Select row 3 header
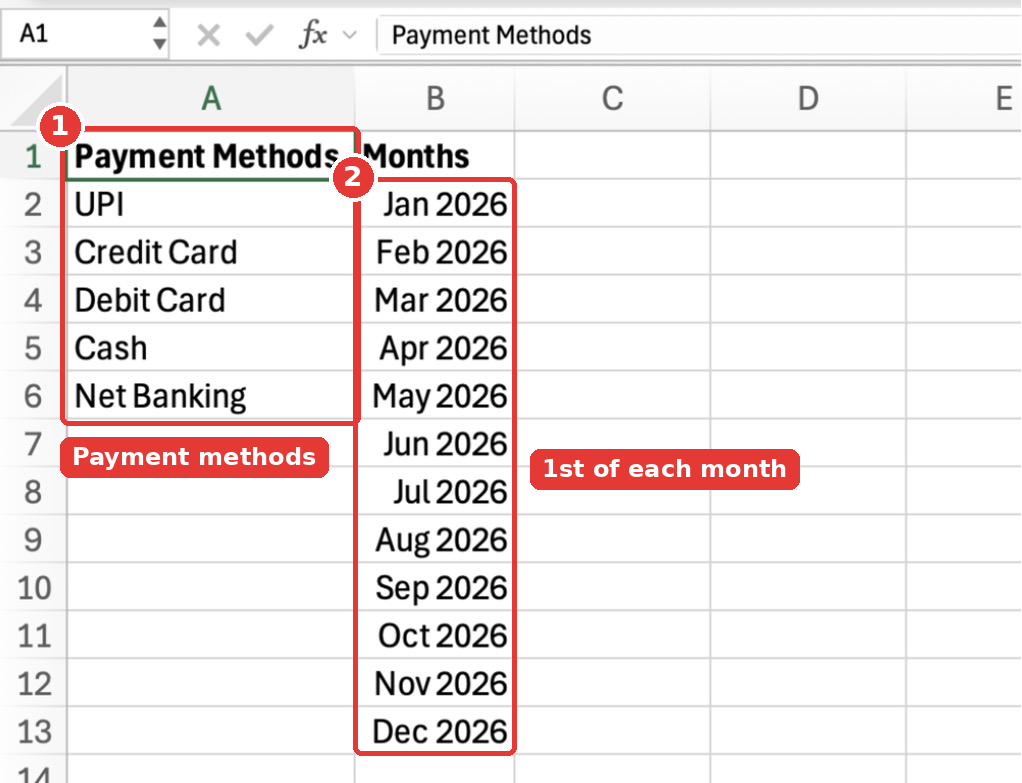This screenshot has width=1022, height=783. pos(33,252)
